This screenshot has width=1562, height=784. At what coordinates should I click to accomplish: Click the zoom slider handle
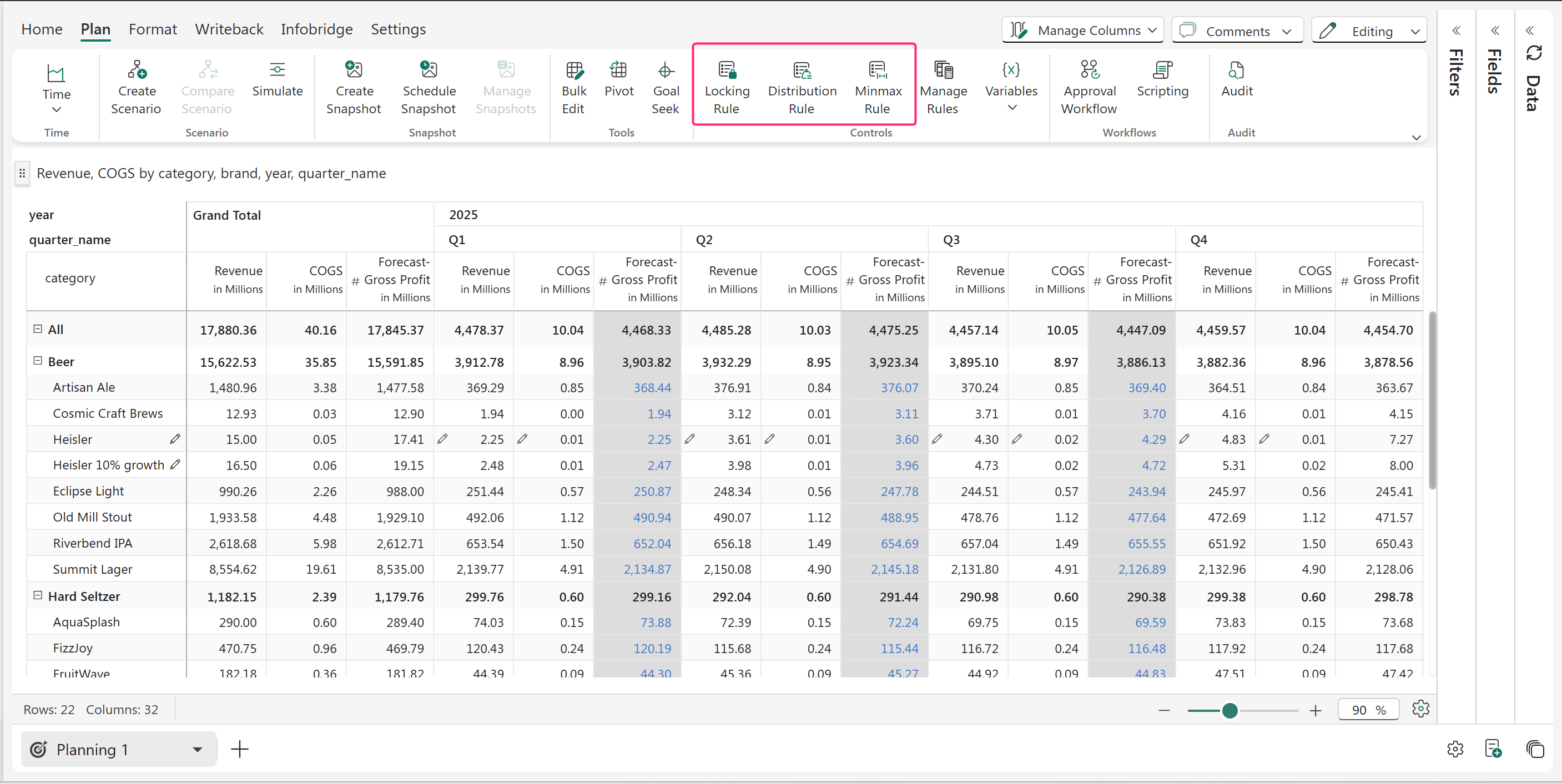coord(1229,711)
